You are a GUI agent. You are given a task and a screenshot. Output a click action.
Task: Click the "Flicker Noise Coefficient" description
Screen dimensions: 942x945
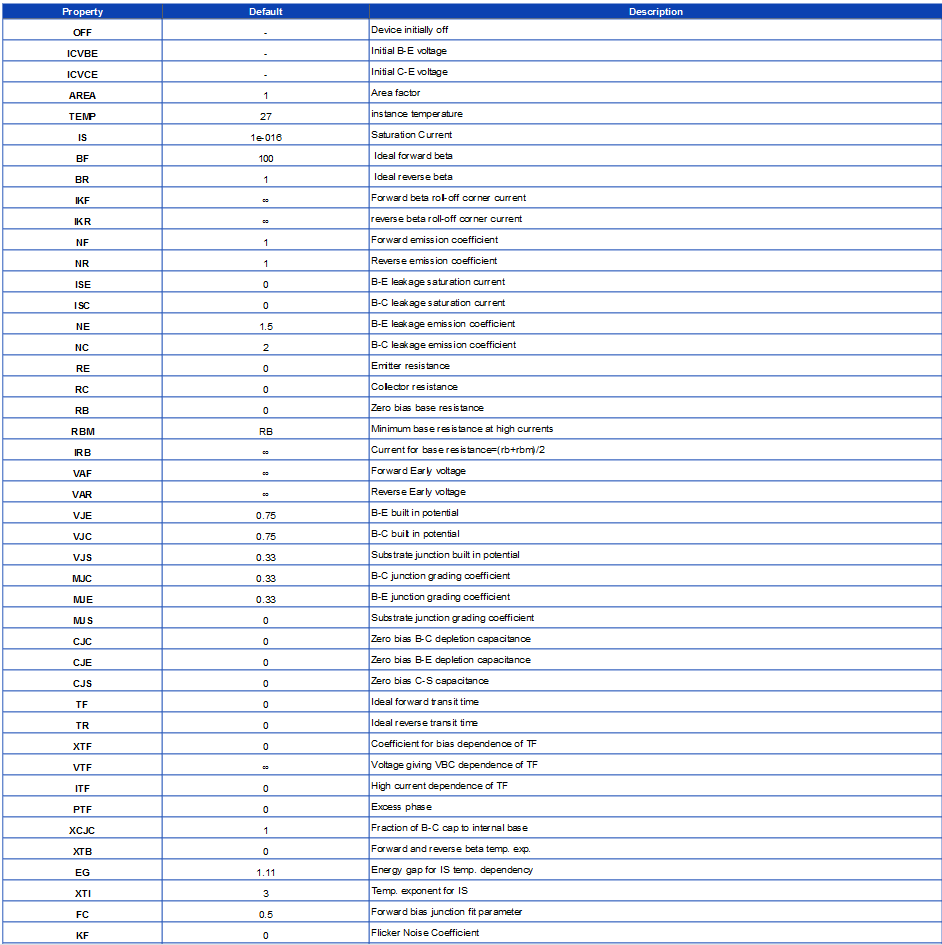425,932
